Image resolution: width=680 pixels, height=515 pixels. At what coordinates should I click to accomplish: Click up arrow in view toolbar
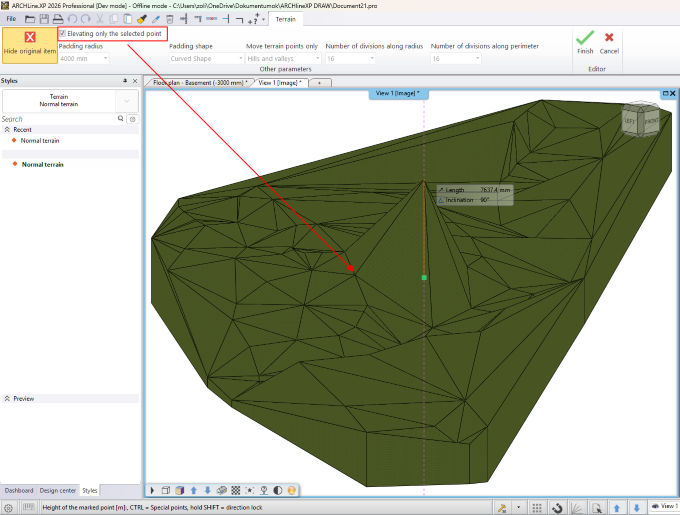coord(194,490)
